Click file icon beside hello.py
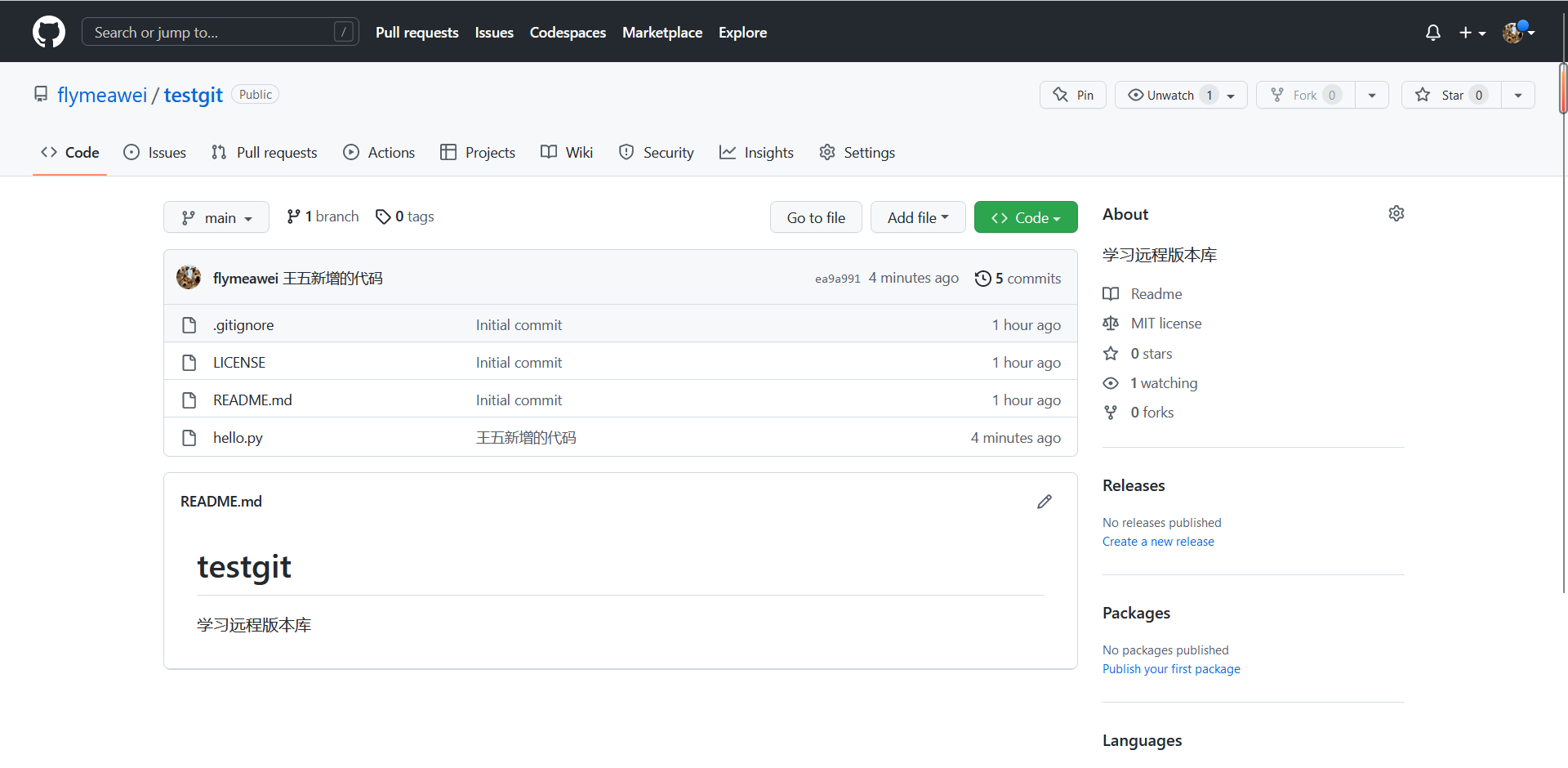The image size is (1568, 768). 189,438
